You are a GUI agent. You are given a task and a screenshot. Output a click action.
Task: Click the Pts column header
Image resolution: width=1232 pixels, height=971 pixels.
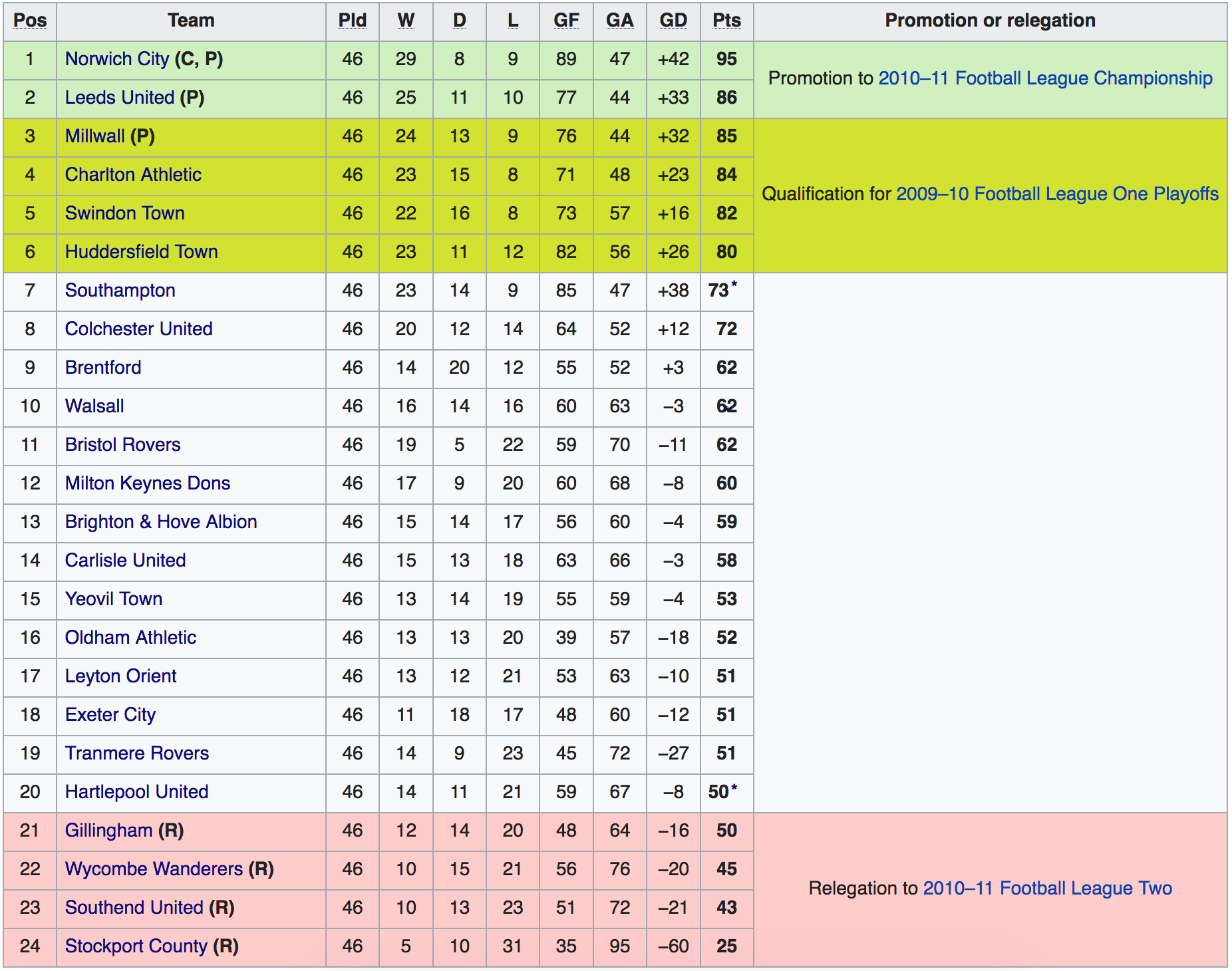click(726, 21)
